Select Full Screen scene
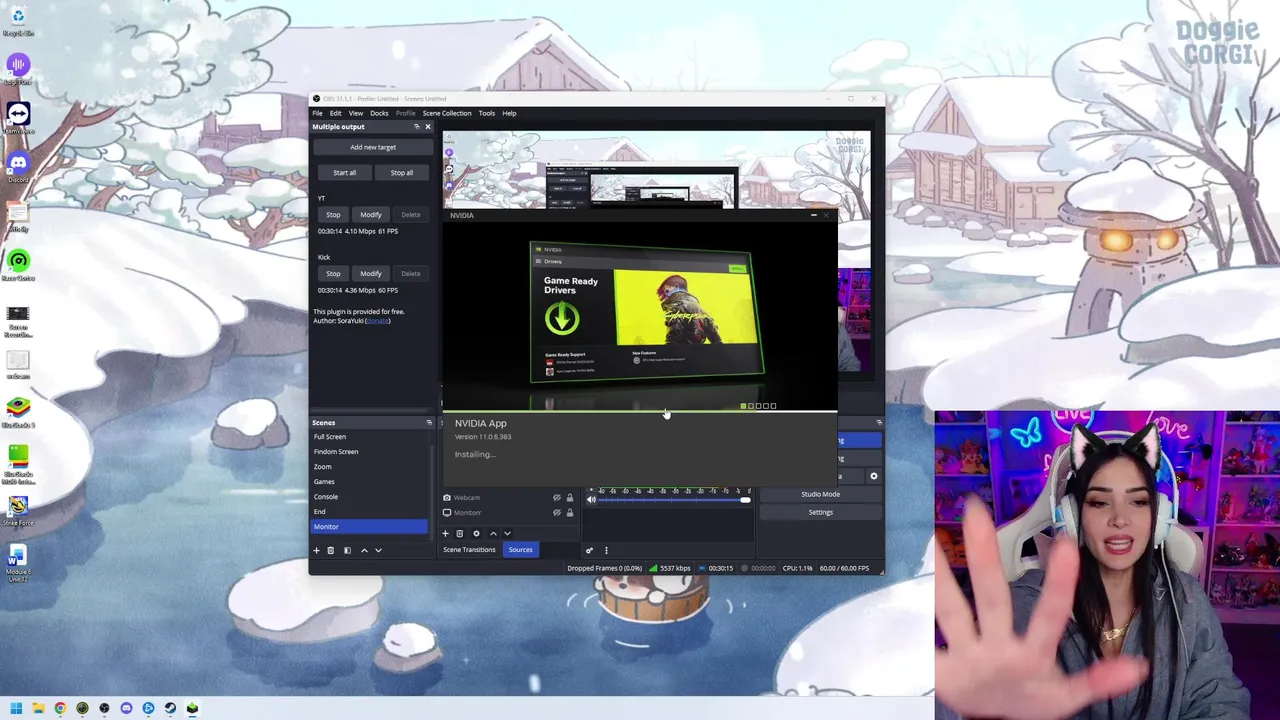Screen dimensions: 1280x720 [369, 437]
